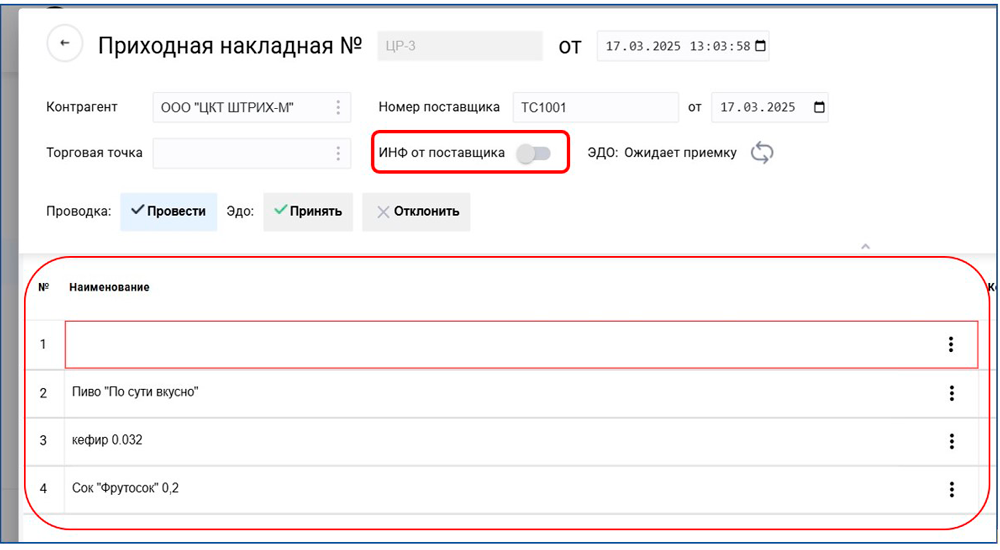Open three-dot menu for Сок Фрутосок row
Viewport: 1000px width, 550px height.
[x=951, y=489]
